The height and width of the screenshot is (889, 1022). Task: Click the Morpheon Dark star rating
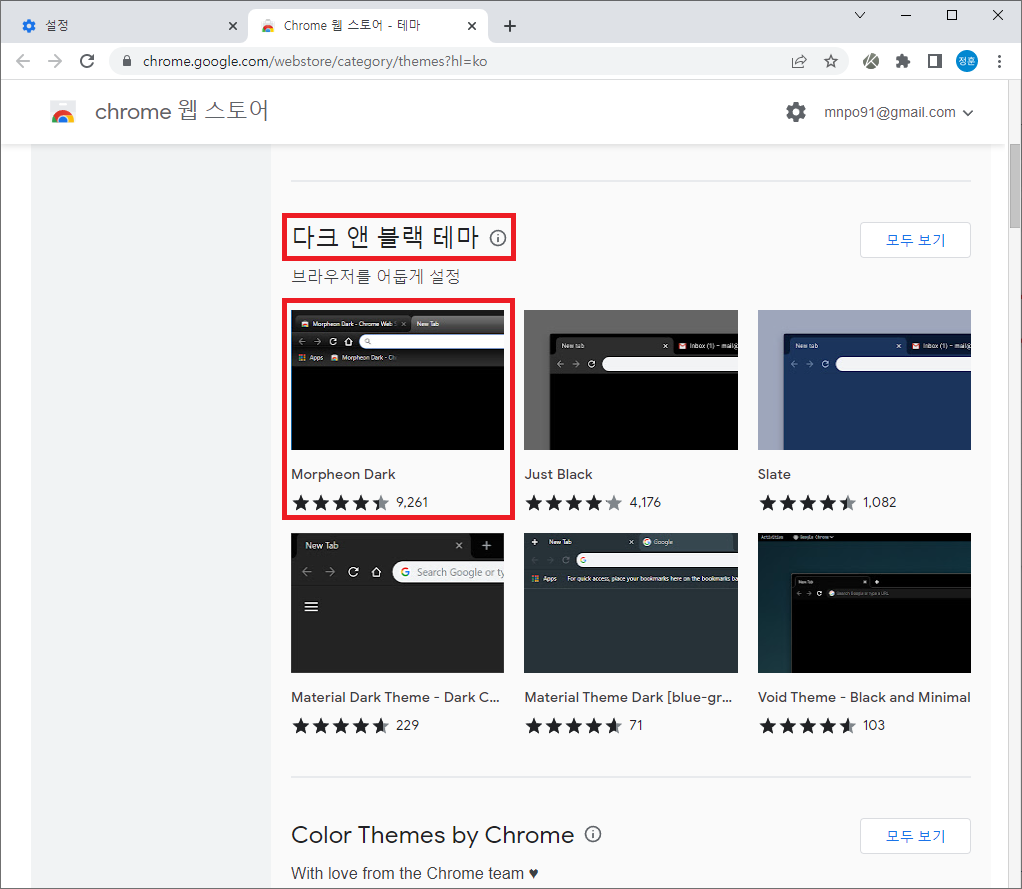pyautogui.click(x=340, y=503)
